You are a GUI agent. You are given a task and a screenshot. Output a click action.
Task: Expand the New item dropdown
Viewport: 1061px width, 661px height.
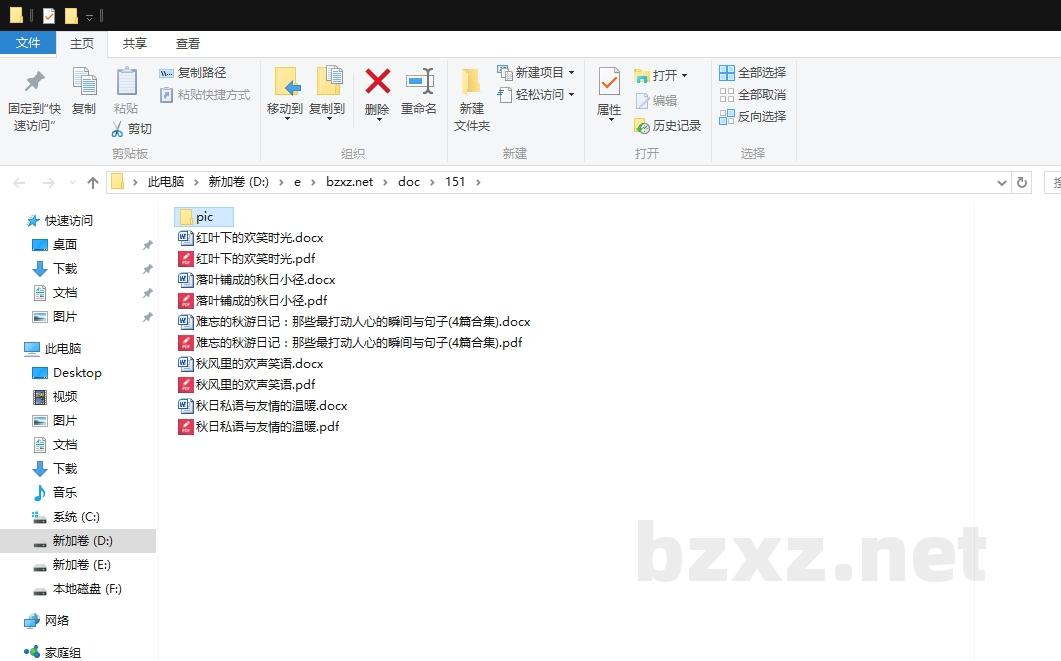pos(571,73)
